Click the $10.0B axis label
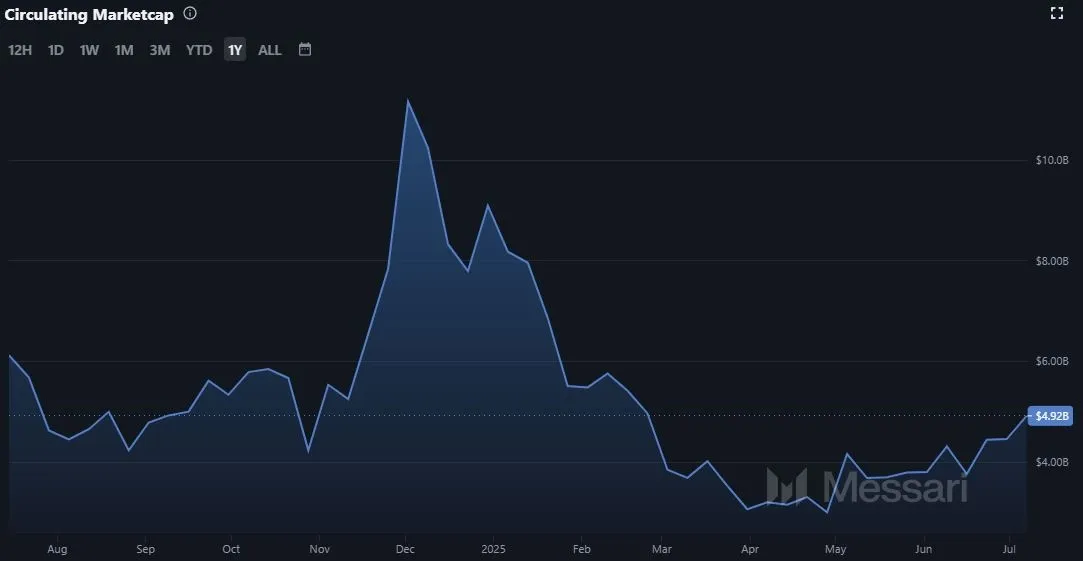 coord(1052,160)
